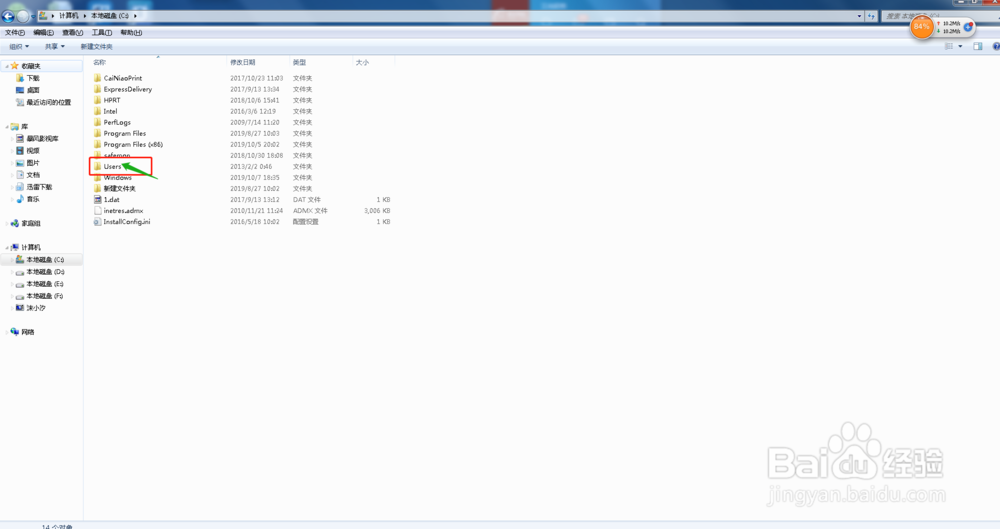Sort by the 名称 column header
1000x529 pixels.
pyautogui.click(x=99, y=63)
